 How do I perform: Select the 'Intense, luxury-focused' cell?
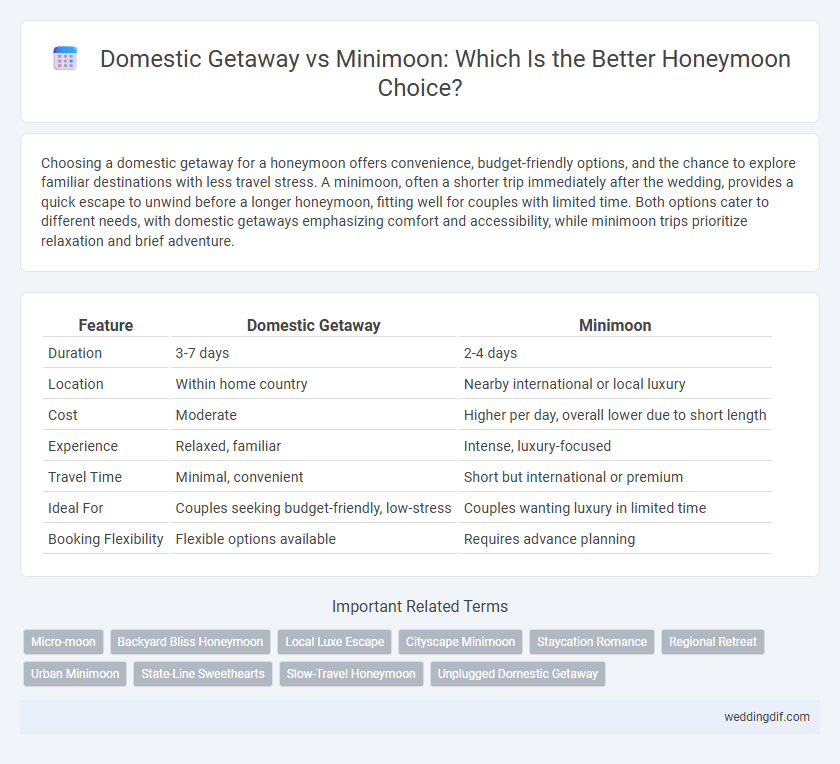[x=615, y=446]
